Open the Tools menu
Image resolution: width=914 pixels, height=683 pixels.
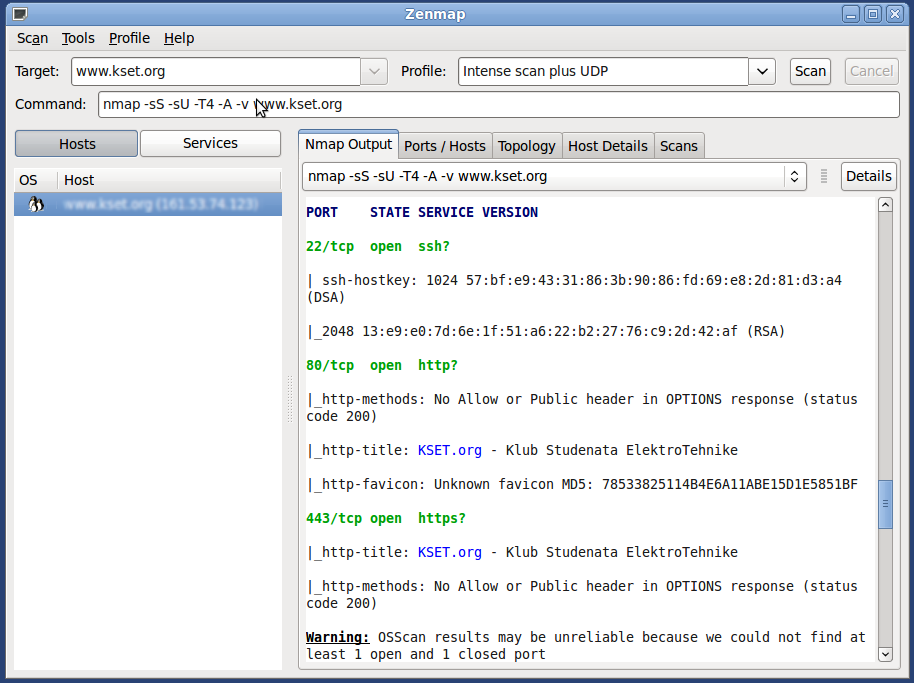78,38
